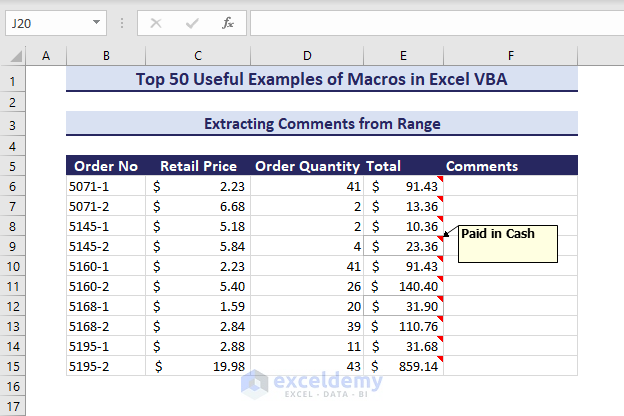The image size is (624, 416).
Task: Click the 'Paid in Cash' comment box
Action: [x=507, y=245]
